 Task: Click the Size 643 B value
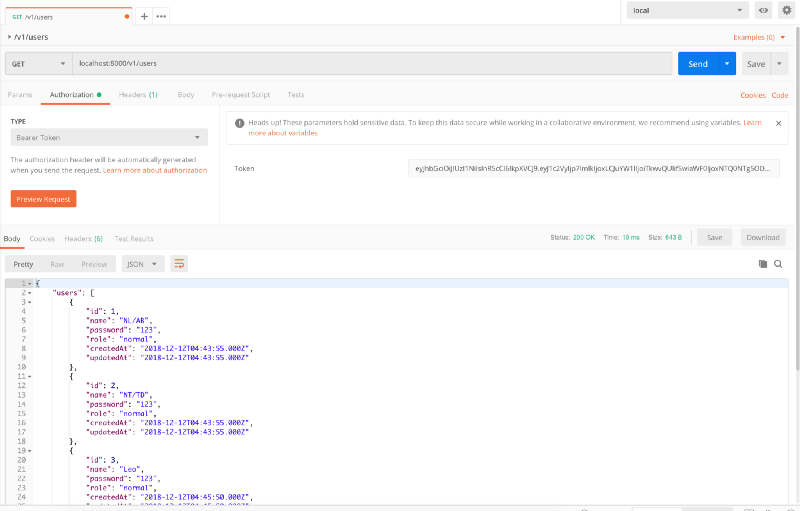point(673,238)
